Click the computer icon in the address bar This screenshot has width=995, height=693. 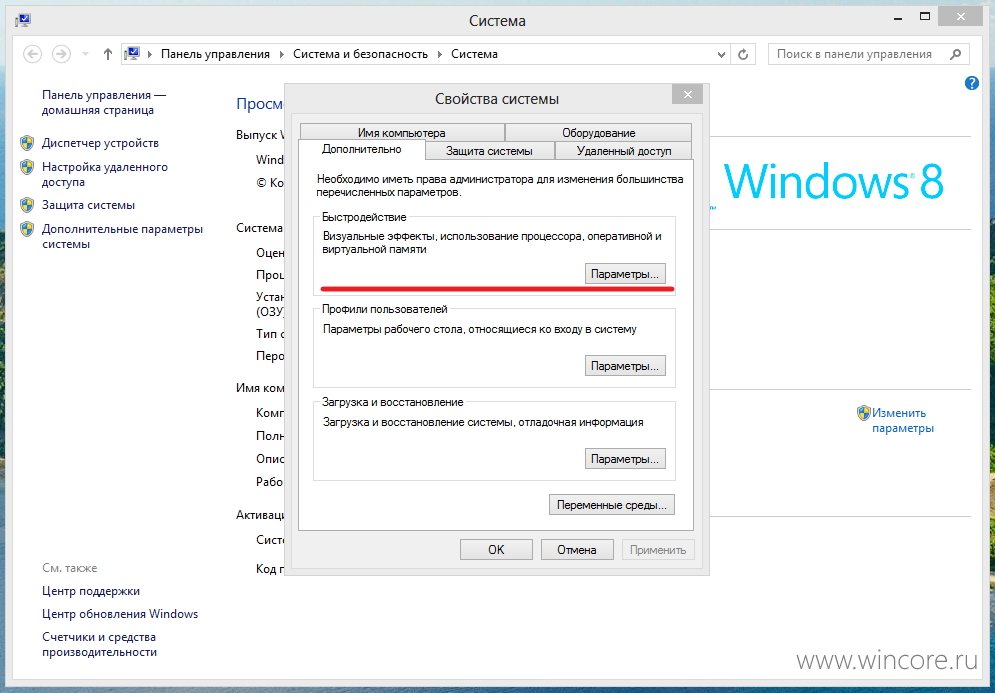[132, 54]
